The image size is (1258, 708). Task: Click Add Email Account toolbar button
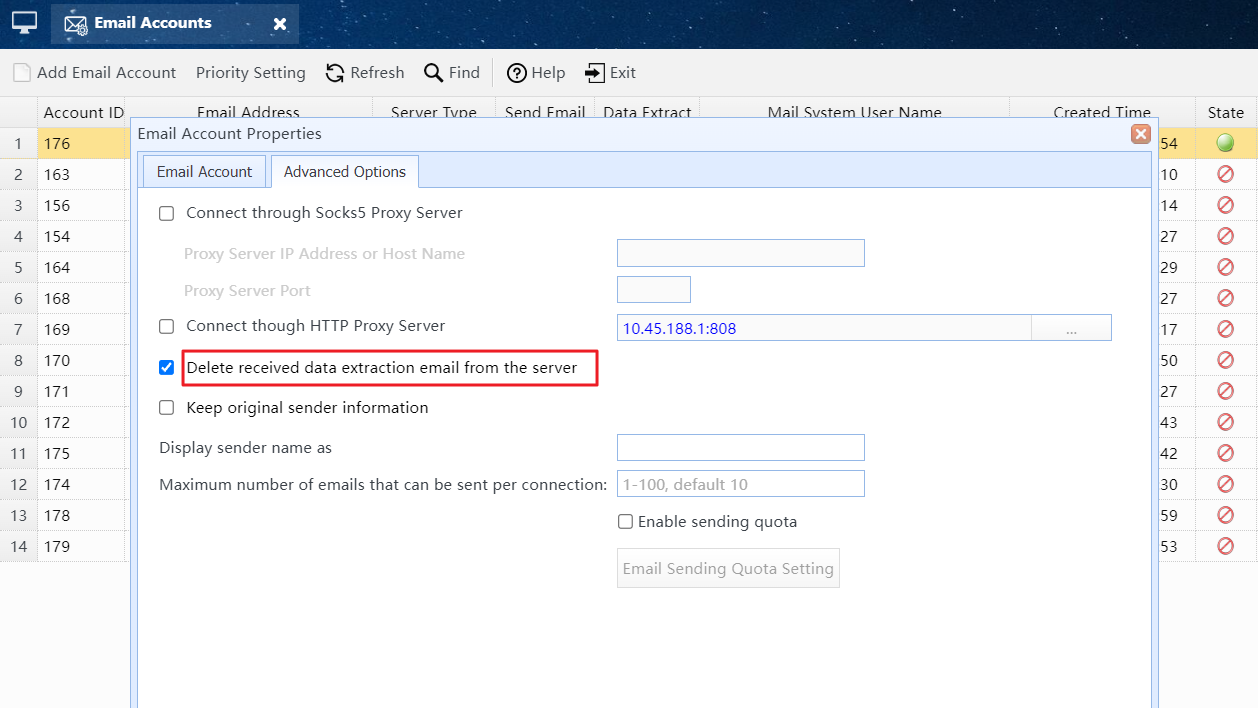[95, 73]
